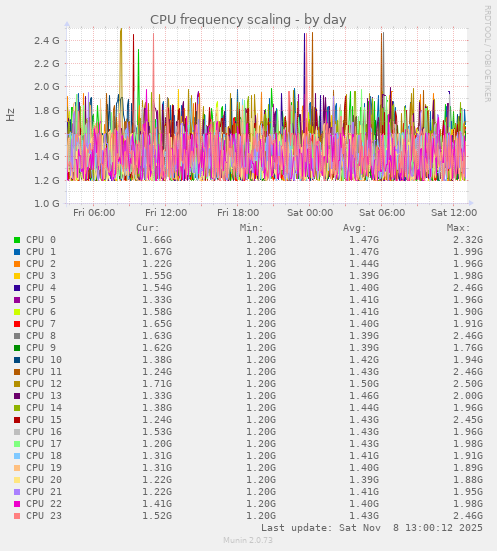Viewport: 497px width, 551px height.
Task: Click the 'Fri 06:00' time axis label
Action: coord(94,213)
